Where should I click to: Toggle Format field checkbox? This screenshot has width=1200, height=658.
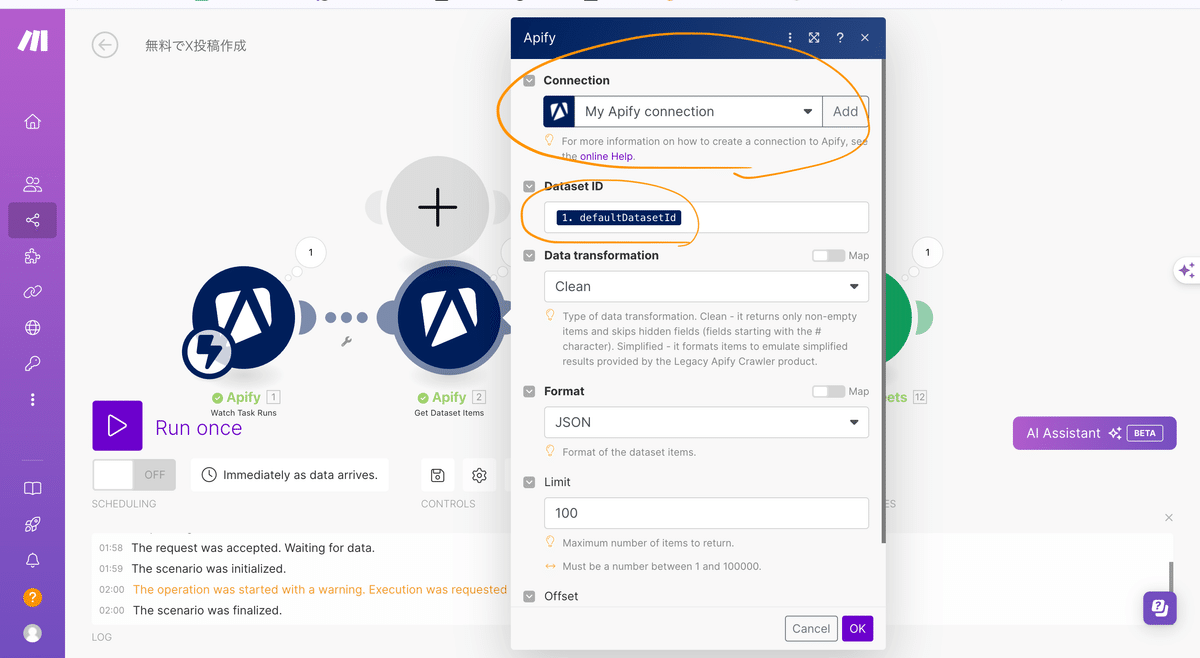tap(529, 392)
